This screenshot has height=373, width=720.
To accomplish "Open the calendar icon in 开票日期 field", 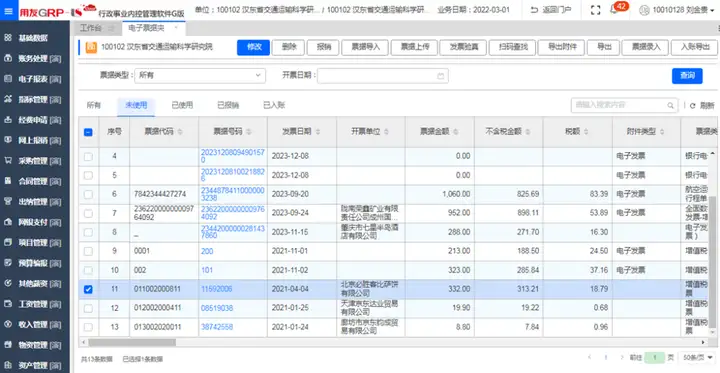I will coord(441,76).
